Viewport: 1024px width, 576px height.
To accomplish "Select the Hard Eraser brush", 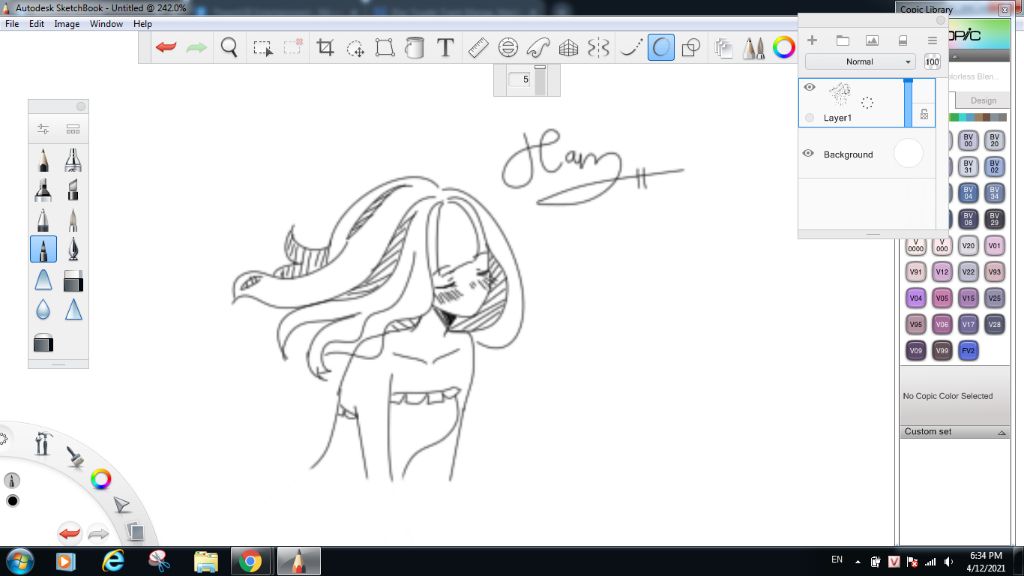I will [73, 281].
